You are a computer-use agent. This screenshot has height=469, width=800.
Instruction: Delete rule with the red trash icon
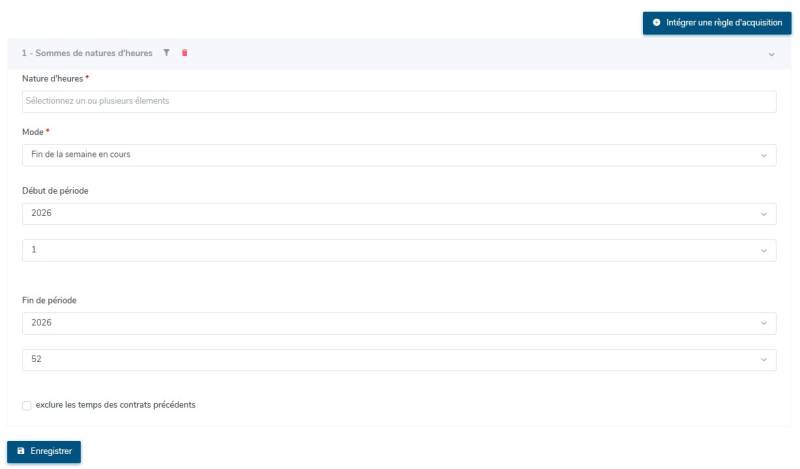coord(184,53)
